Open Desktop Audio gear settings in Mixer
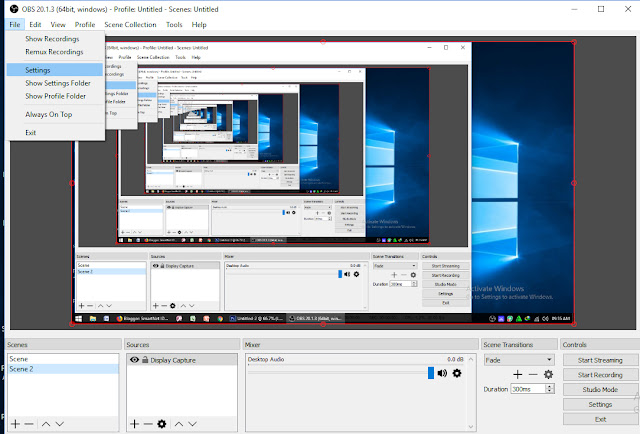640x434 pixels. coord(457,373)
